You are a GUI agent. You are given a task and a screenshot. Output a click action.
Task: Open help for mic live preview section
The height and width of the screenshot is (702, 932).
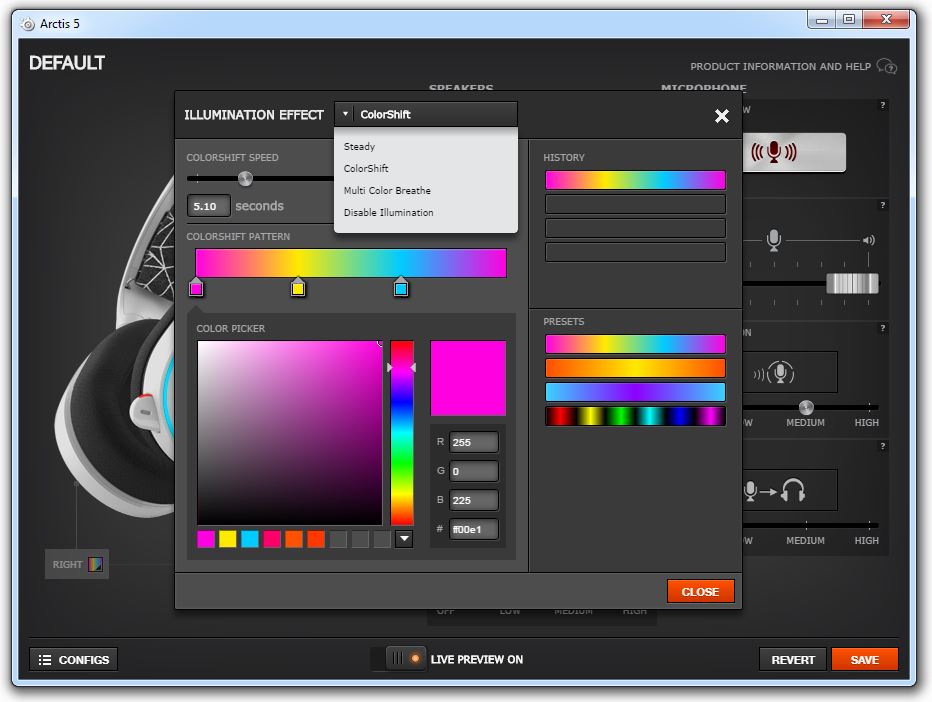click(x=883, y=105)
